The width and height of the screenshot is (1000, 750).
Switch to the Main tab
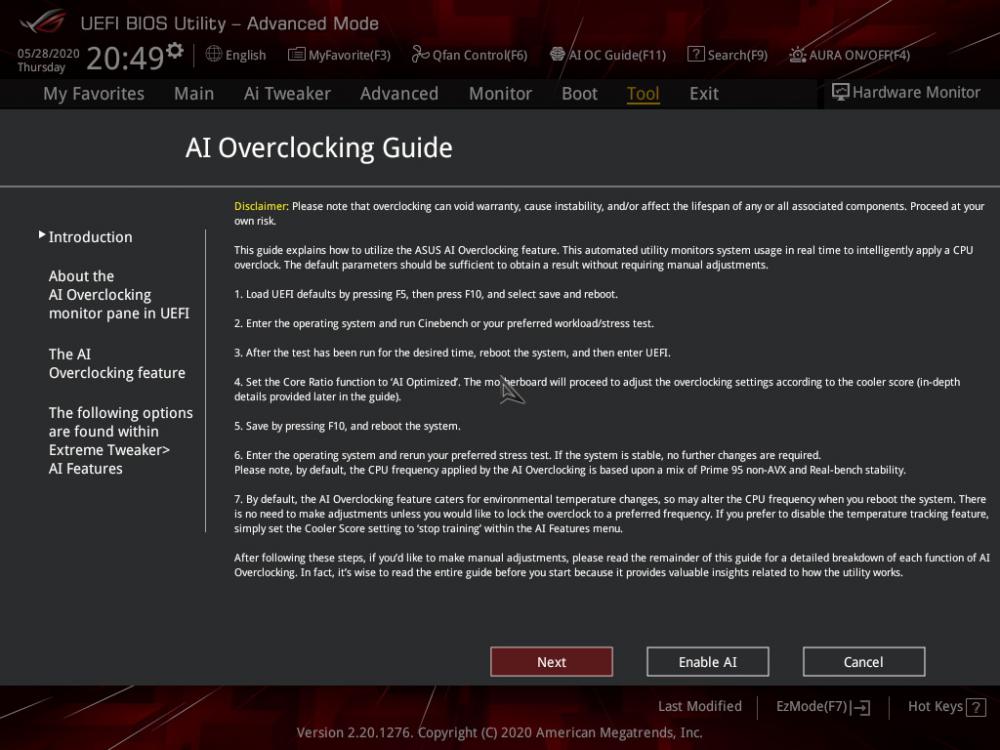(194, 94)
